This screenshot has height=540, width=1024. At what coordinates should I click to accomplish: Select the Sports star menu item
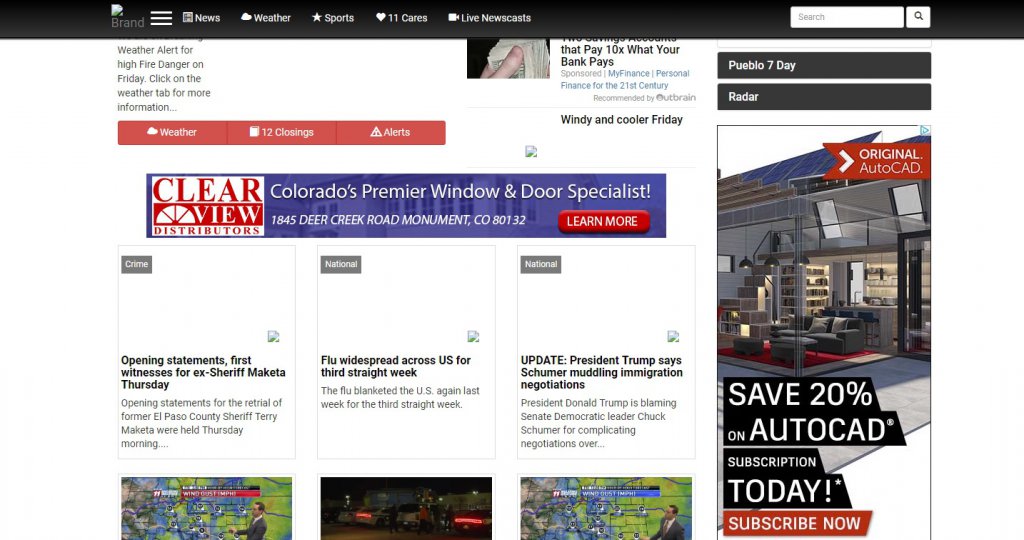333,18
